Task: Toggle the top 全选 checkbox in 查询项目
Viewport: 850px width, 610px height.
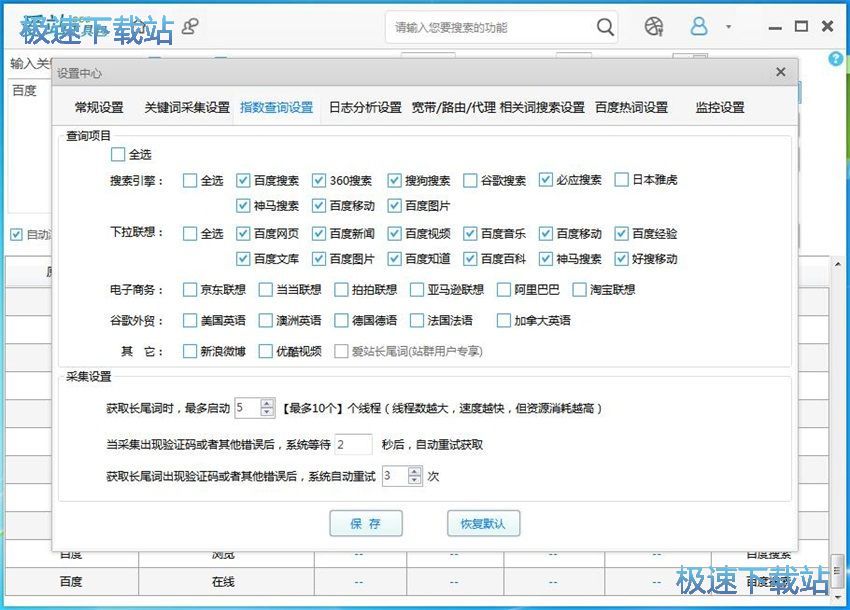Action: (118, 155)
